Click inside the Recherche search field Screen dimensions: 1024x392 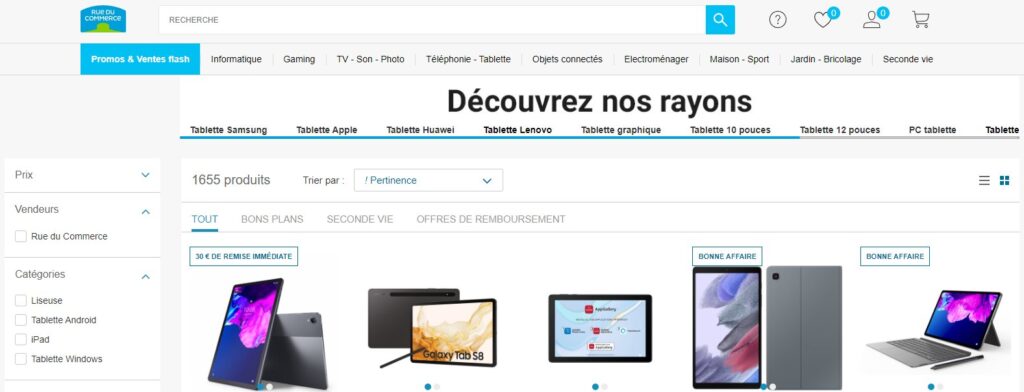tap(432, 20)
